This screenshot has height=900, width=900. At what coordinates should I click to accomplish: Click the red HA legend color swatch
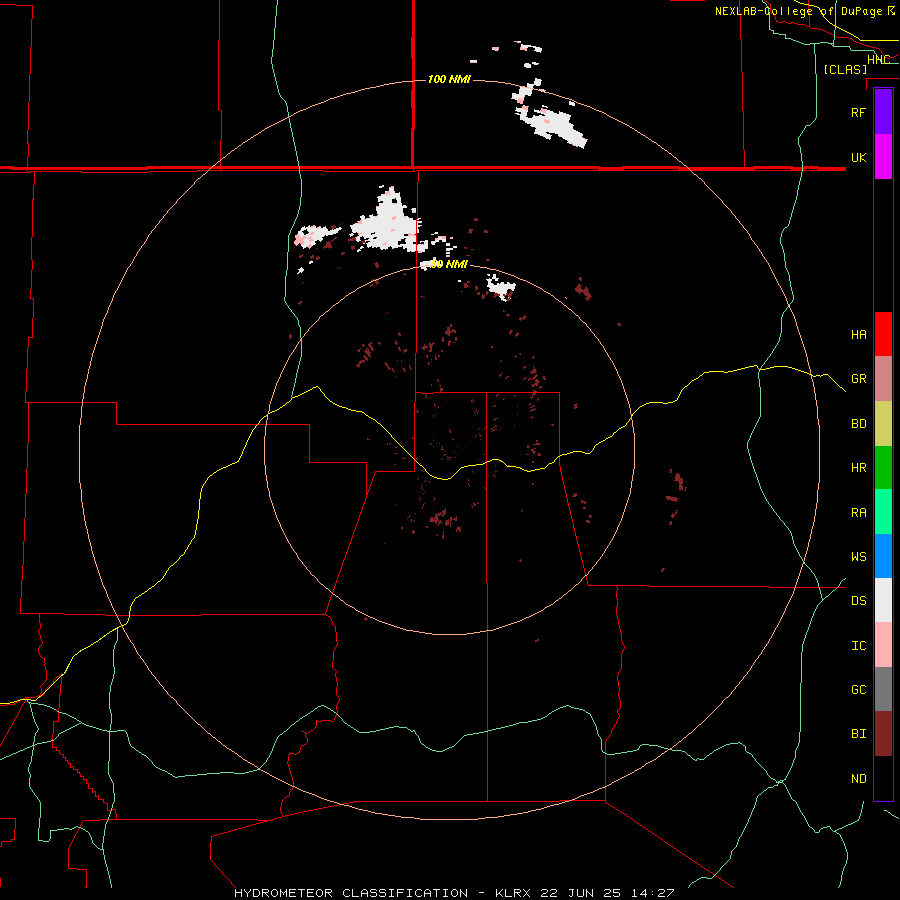[883, 334]
